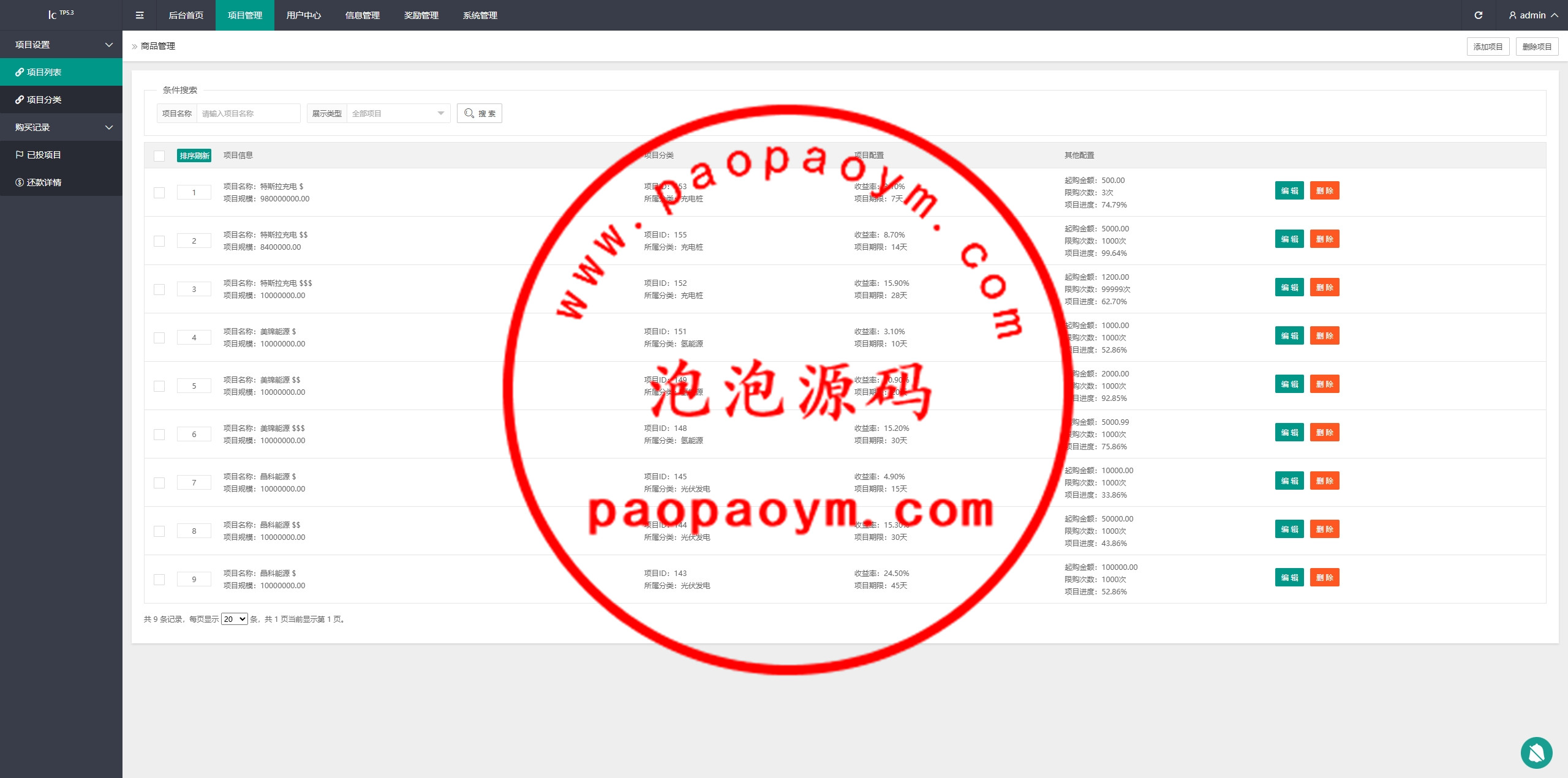Edit the 美锦能源 $$ project

[x=1289, y=384]
